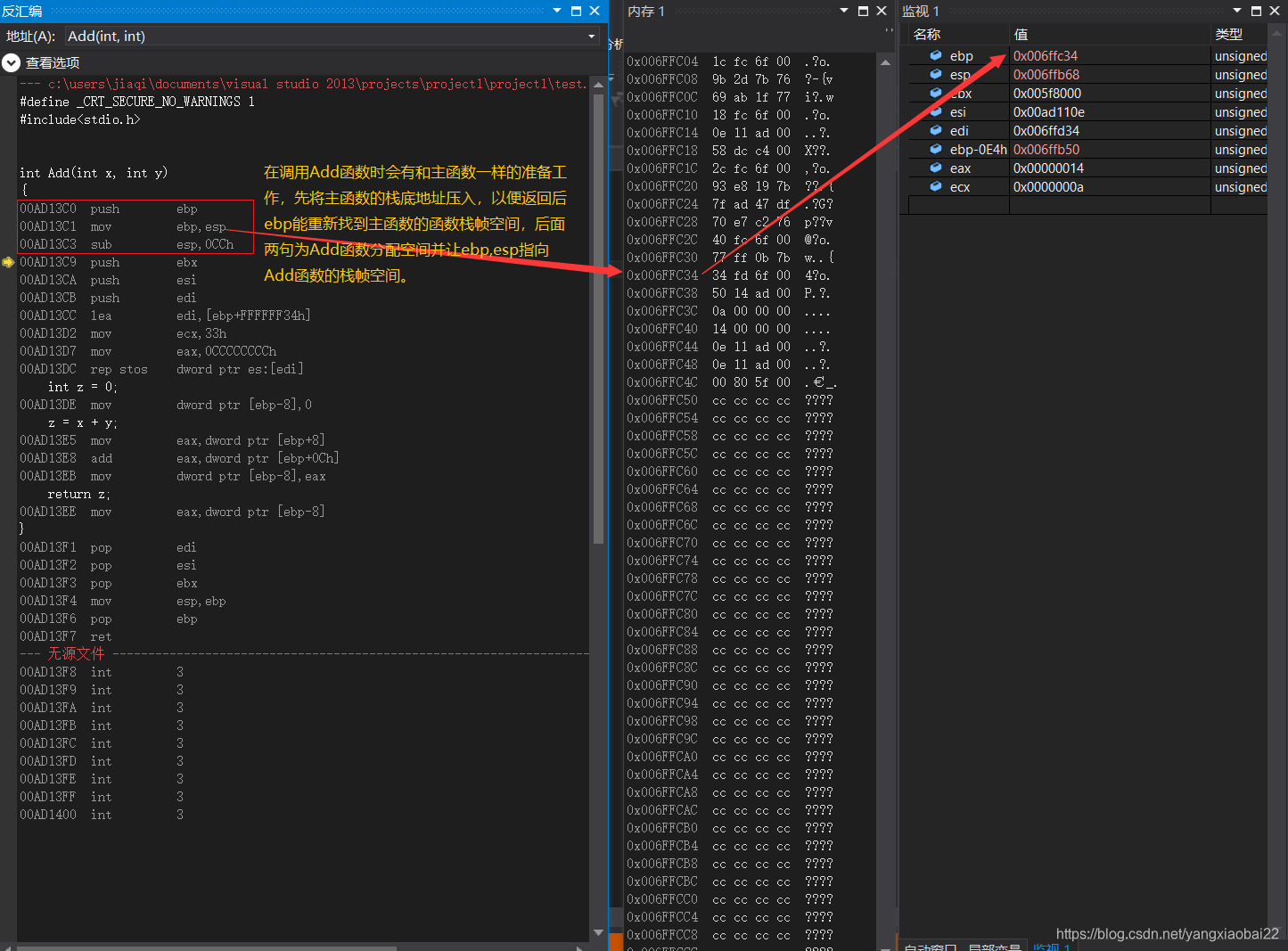This screenshot has width=1288, height=951.
Task: Click the memory window scrollbar up arrow
Action: [x=885, y=62]
